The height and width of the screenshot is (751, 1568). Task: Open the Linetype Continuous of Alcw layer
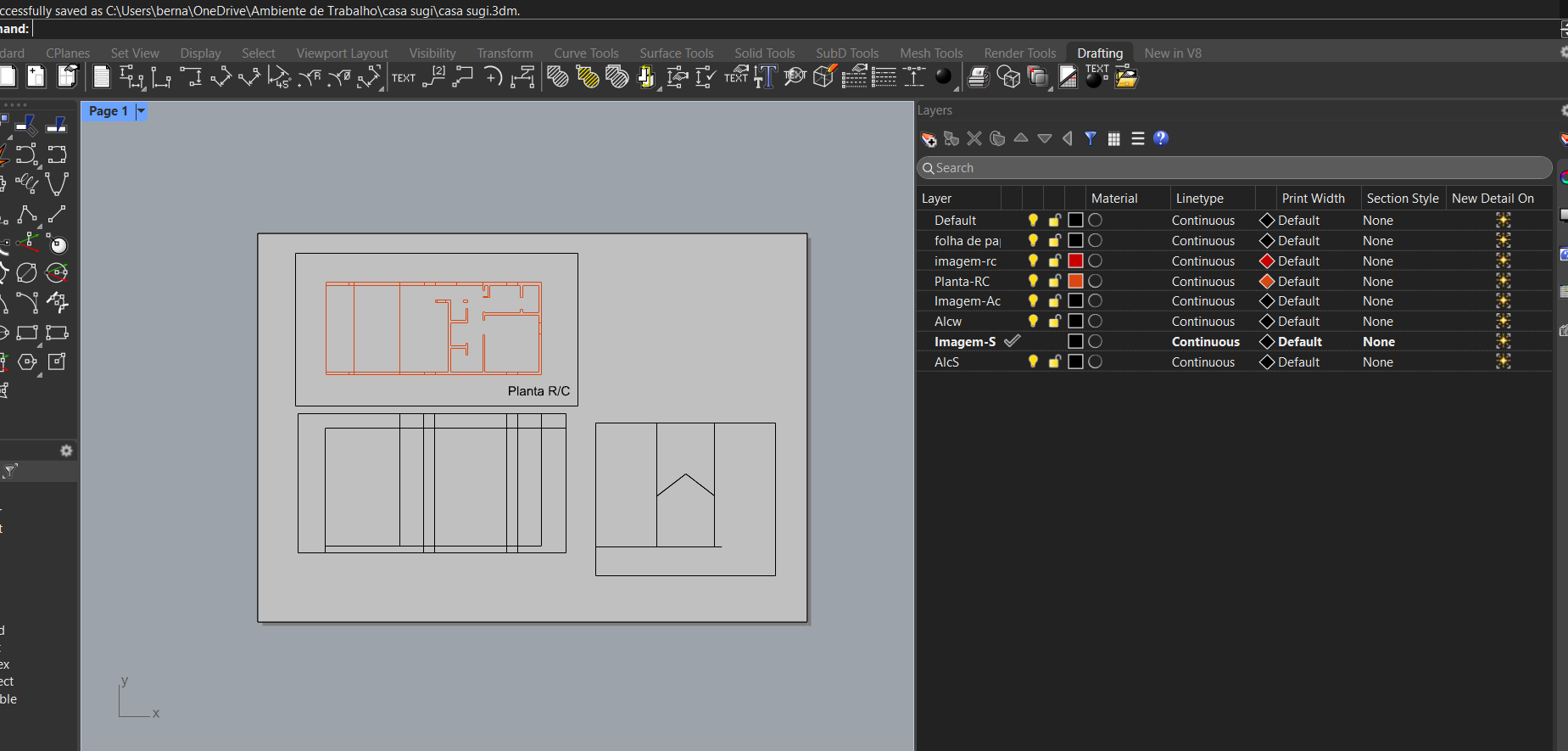[1203, 322]
